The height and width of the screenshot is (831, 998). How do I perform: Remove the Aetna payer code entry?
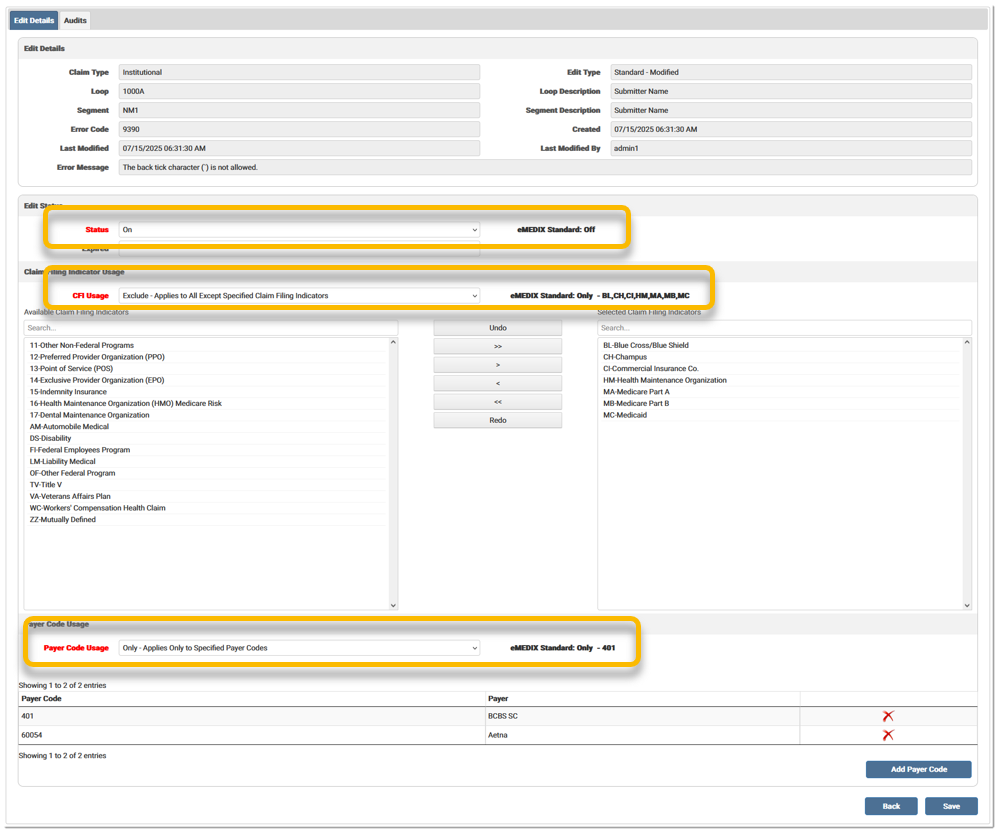pyautogui.click(x=887, y=735)
